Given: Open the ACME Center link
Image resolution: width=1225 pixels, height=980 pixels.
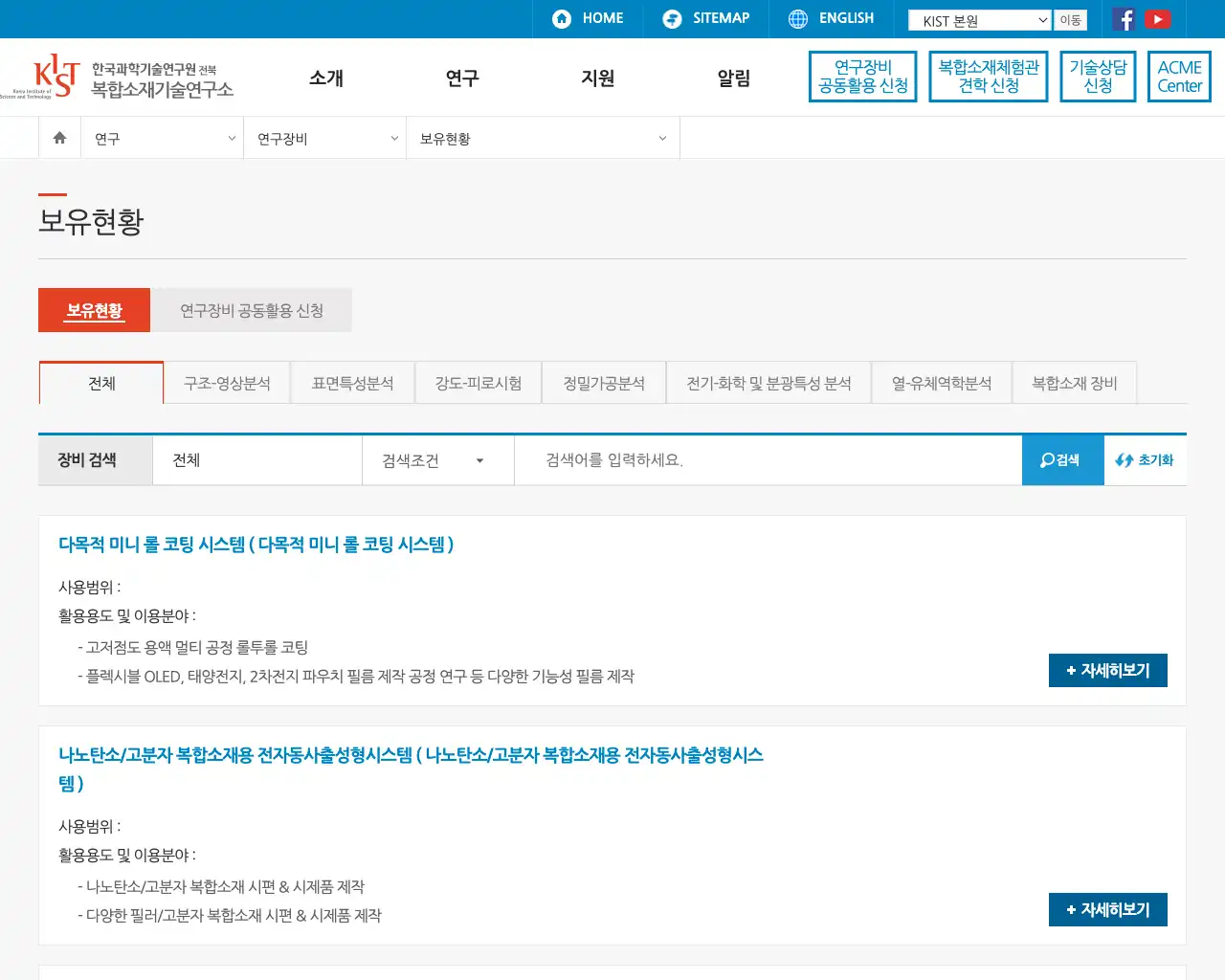Looking at the screenshot, I should [x=1179, y=77].
